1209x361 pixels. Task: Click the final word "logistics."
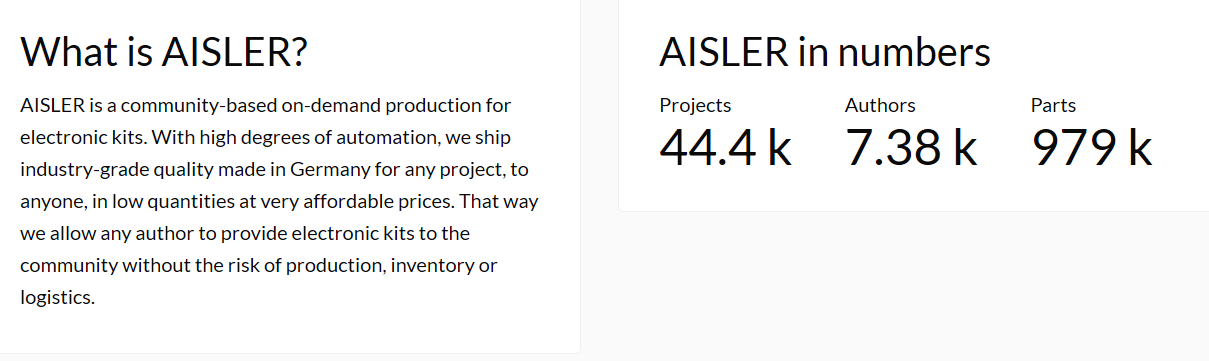(57, 297)
